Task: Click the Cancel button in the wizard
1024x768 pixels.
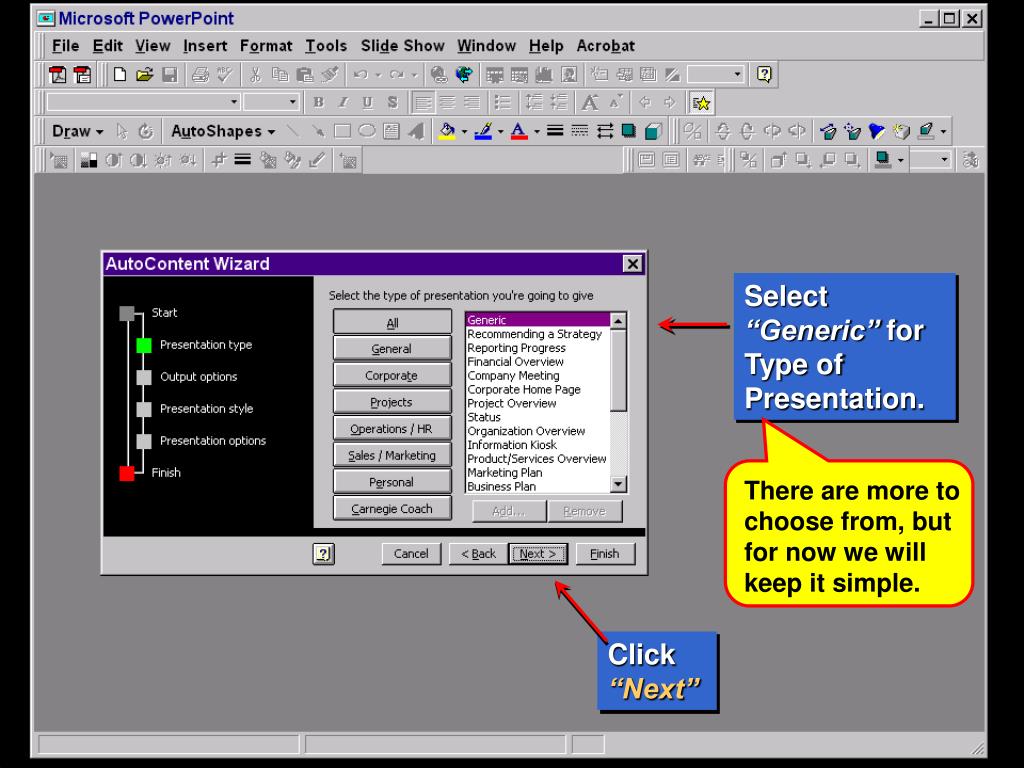Action: pyautogui.click(x=411, y=554)
